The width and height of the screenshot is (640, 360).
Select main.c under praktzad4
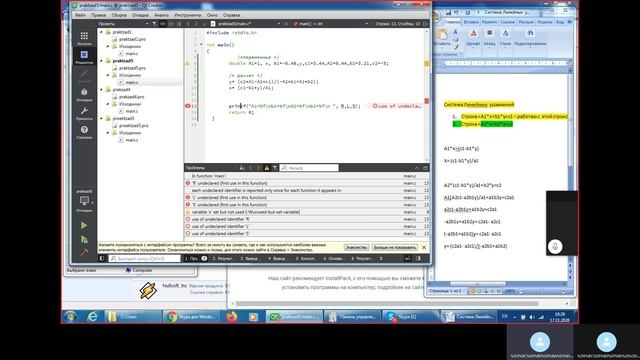131,111
